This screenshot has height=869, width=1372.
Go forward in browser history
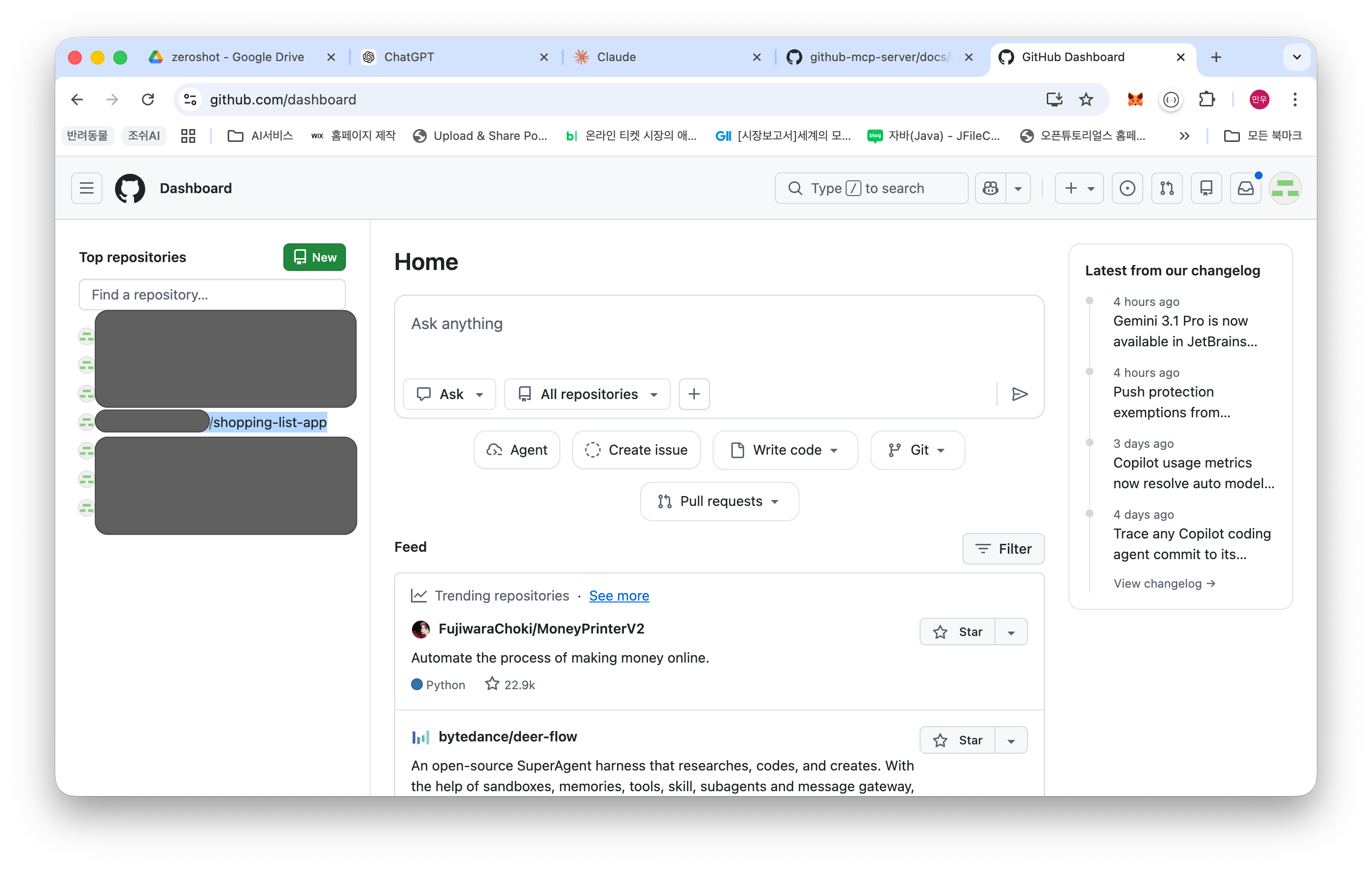(112, 100)
